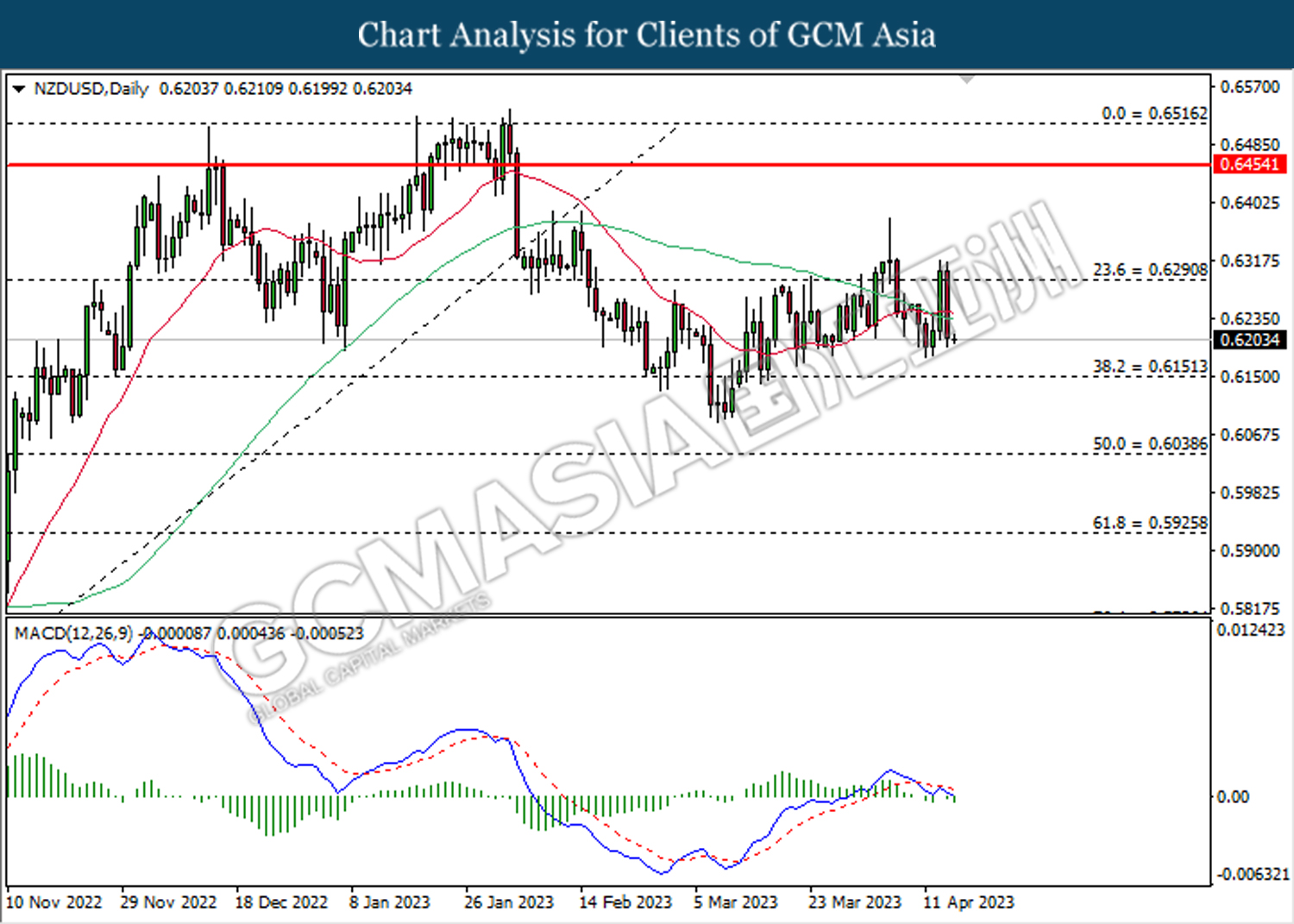
Task: Click the MACD scale value 0.012423
Action: [1251, 630]
